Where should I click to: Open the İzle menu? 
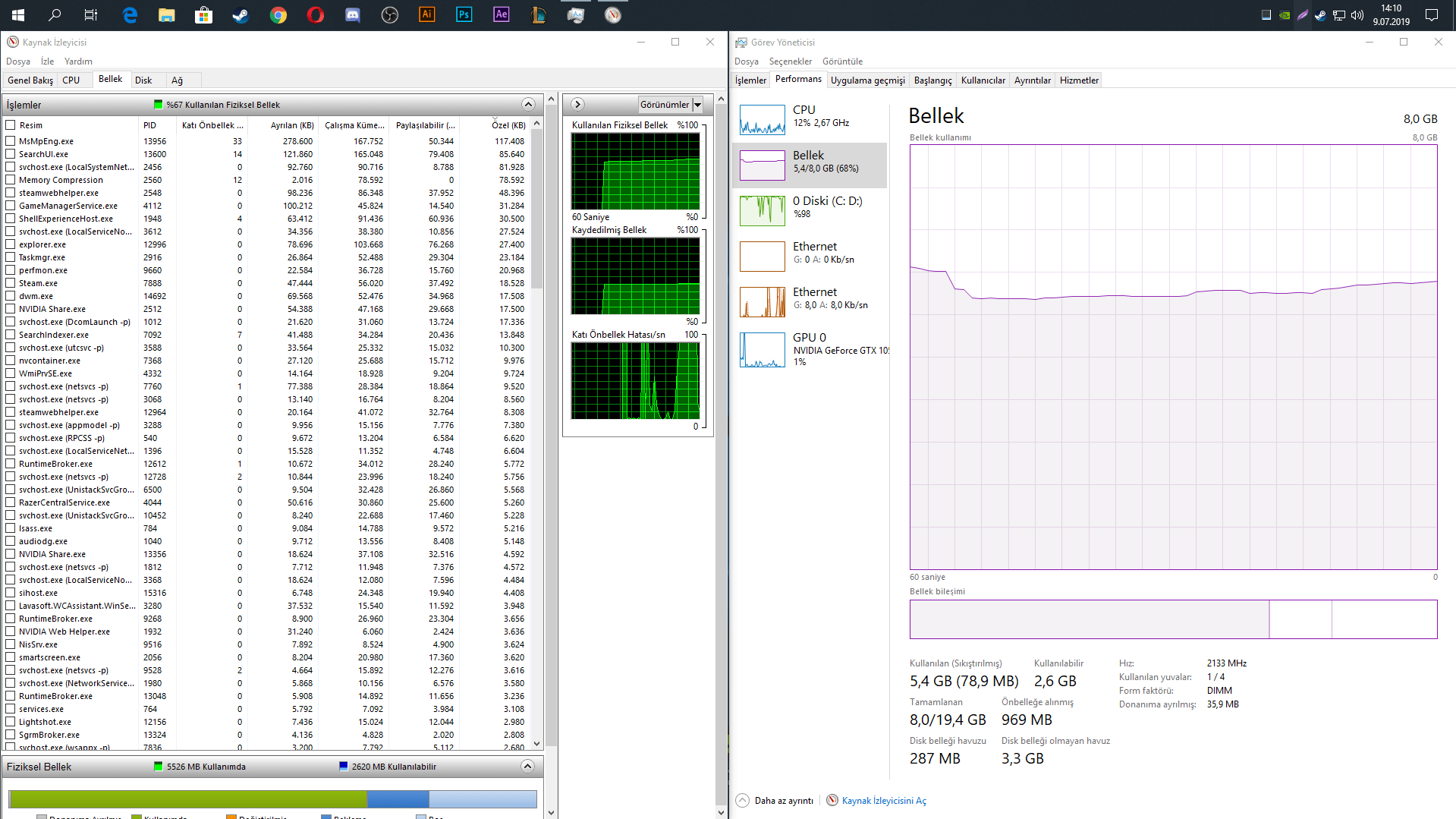tap(47, 61)
